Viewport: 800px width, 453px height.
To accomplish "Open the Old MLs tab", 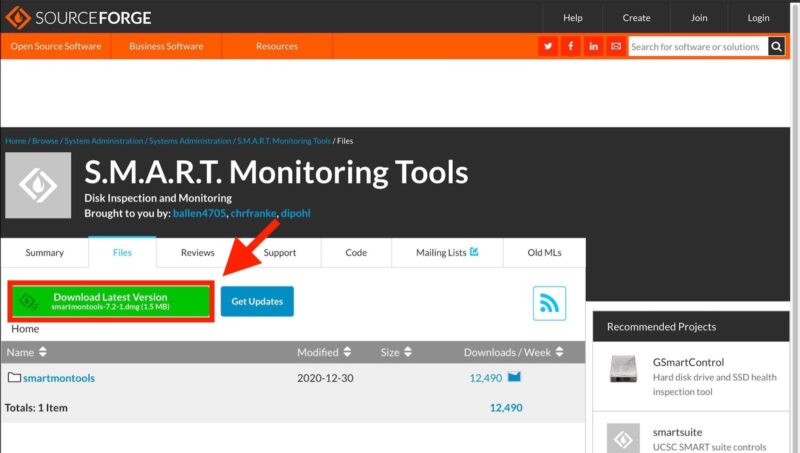I will 544,253.
